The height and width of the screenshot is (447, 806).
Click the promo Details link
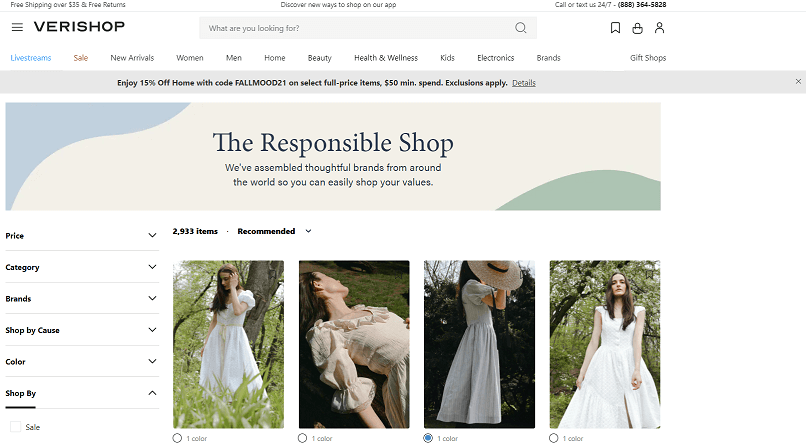(524, 83)
